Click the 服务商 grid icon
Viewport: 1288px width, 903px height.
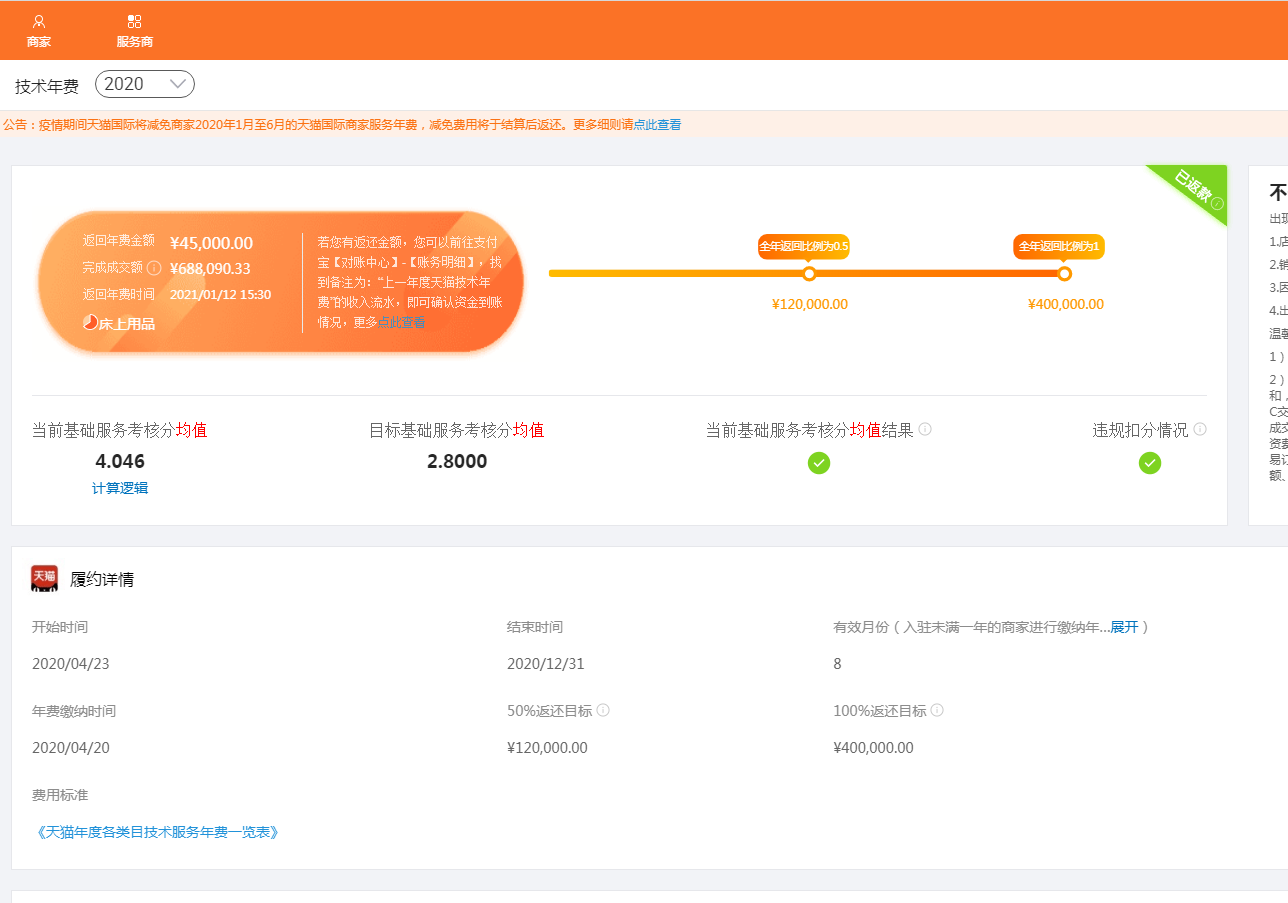click(x=134, y=21)
